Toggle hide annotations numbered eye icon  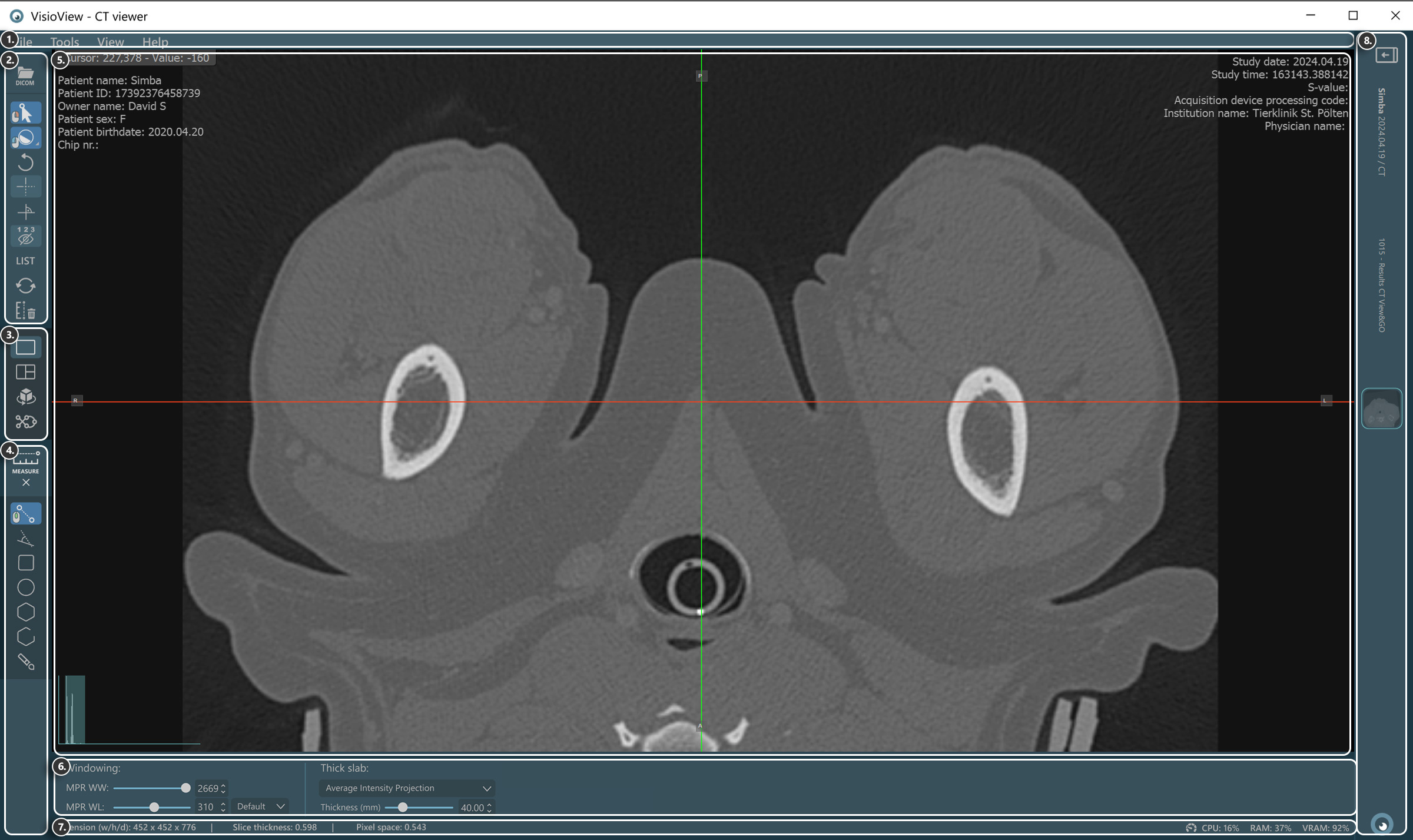[x=25, y=235]
